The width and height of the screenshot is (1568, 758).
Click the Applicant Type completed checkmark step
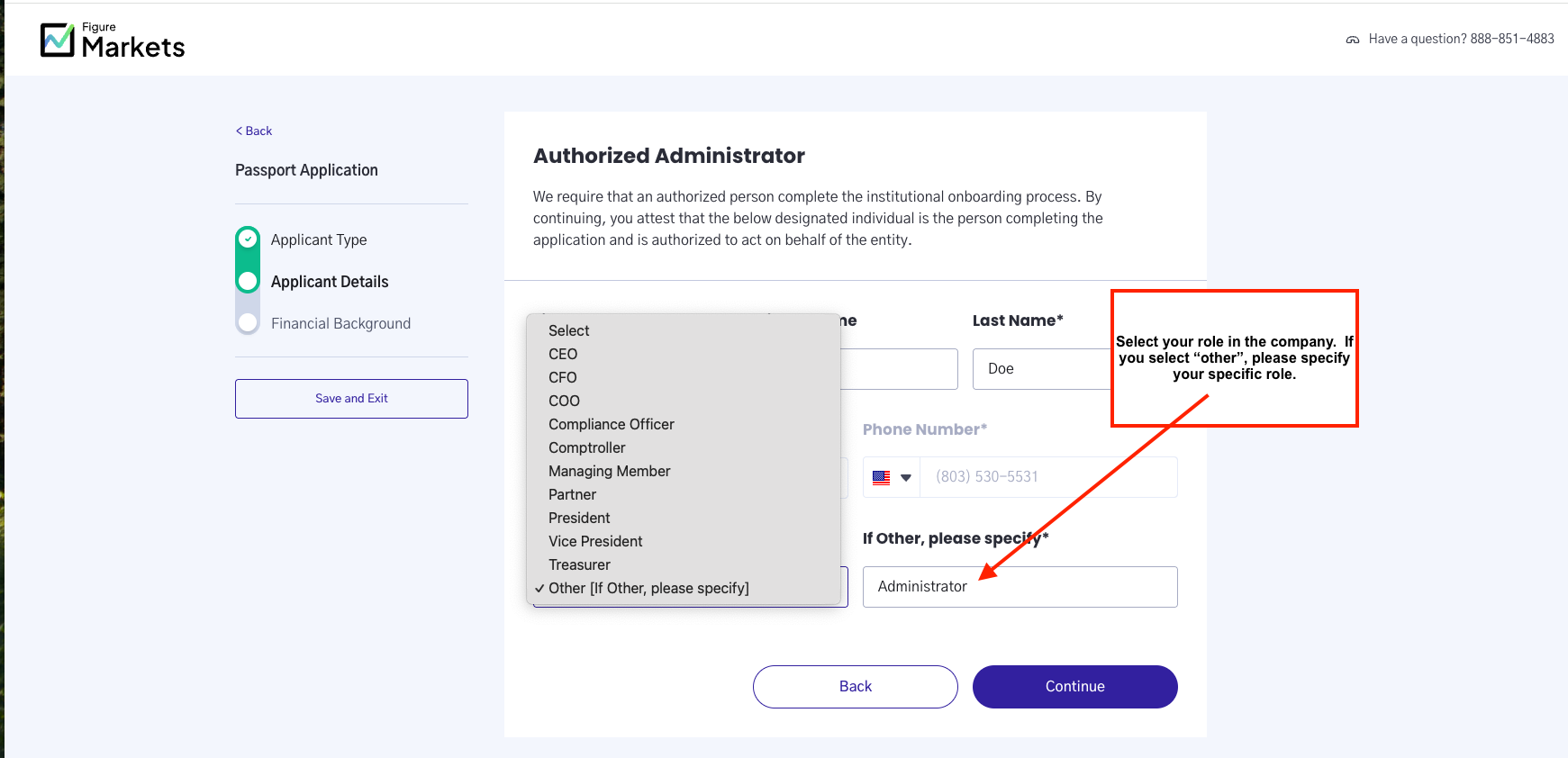point(248,239)
